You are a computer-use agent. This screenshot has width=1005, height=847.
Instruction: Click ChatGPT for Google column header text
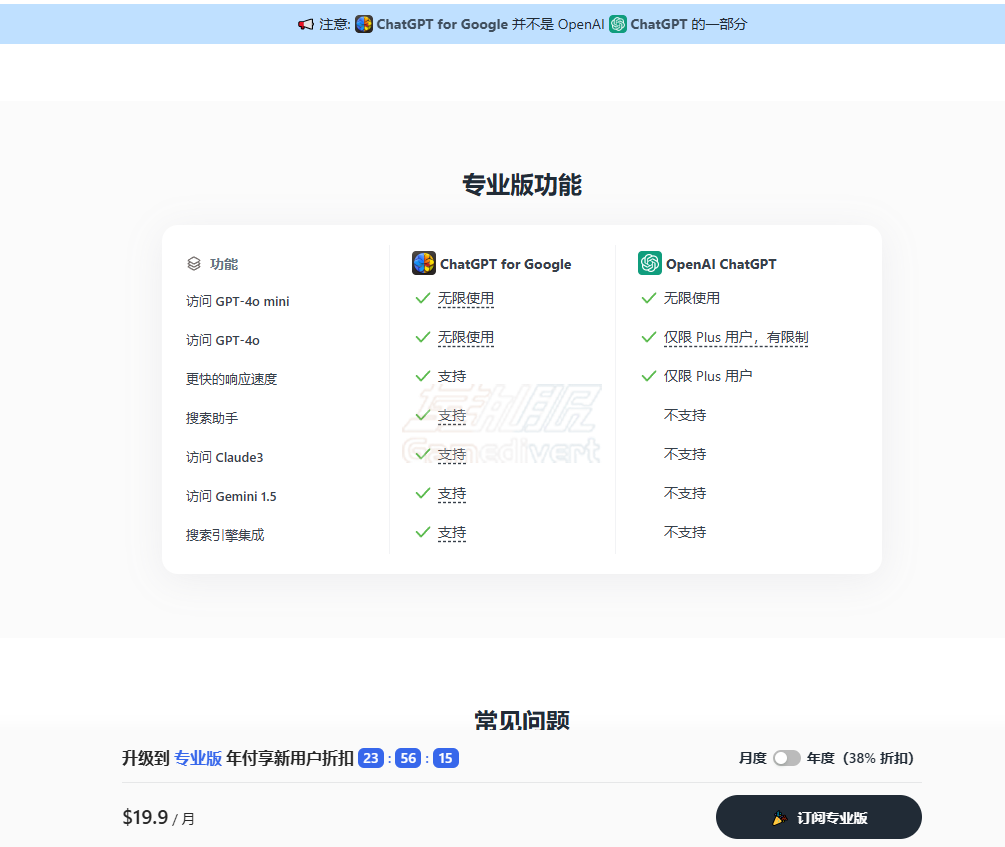click(x=506, y=264)
